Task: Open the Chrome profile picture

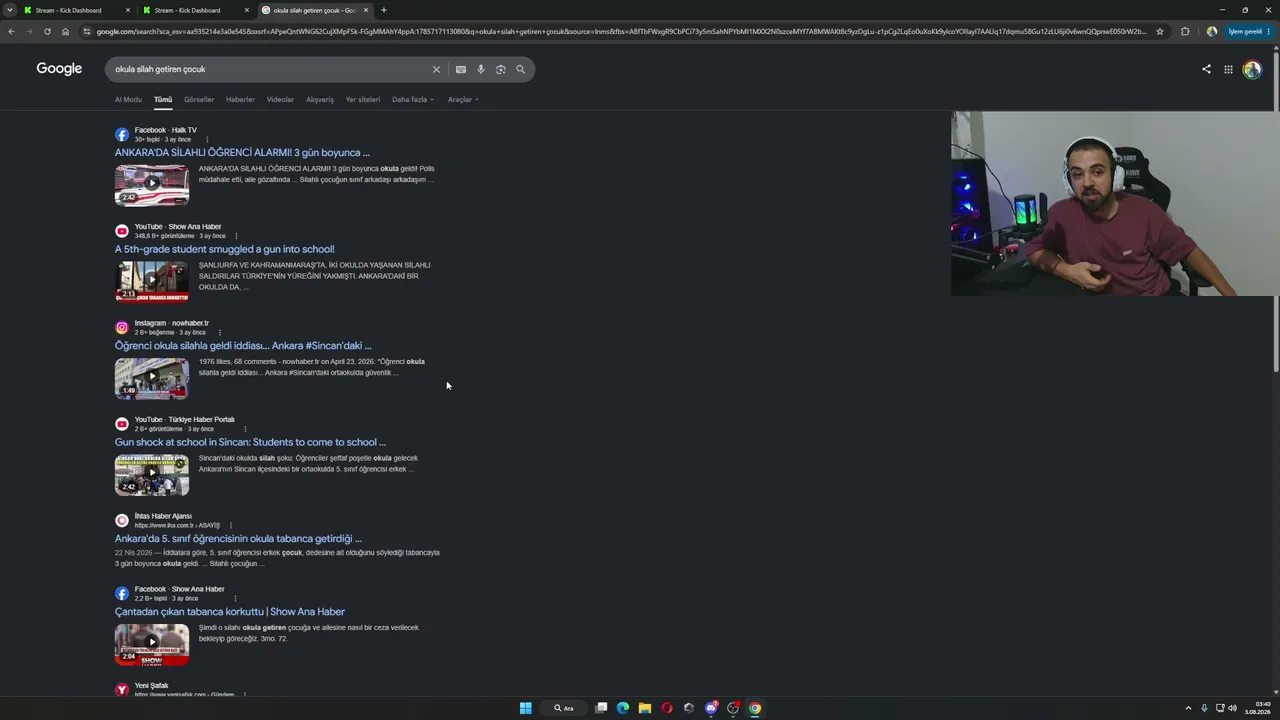Action: pyautogui.click(x=1212, y=31)
